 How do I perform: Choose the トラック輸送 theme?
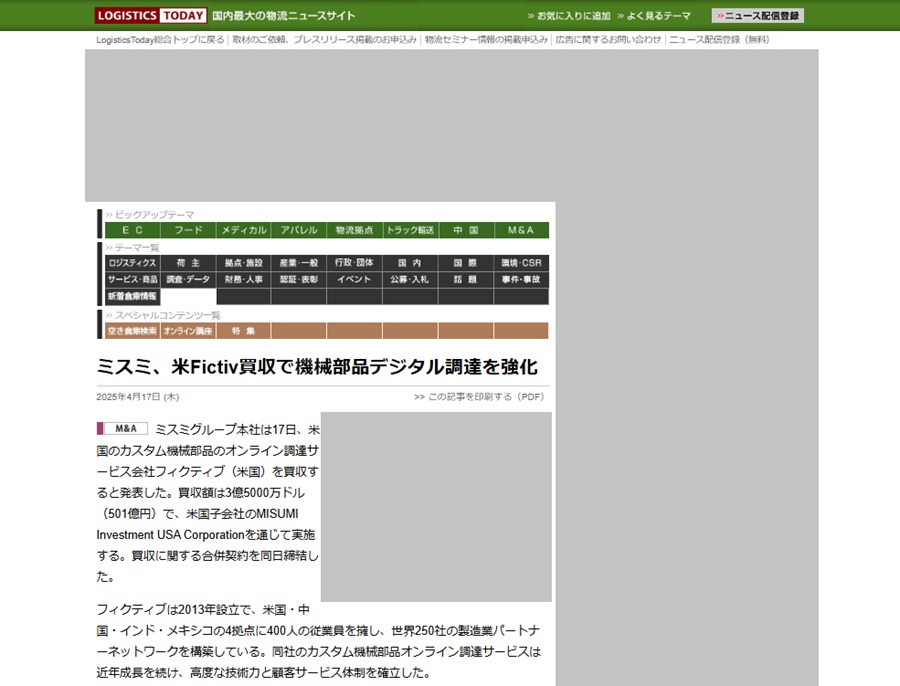pyautogui.click(x=410, y=230)
